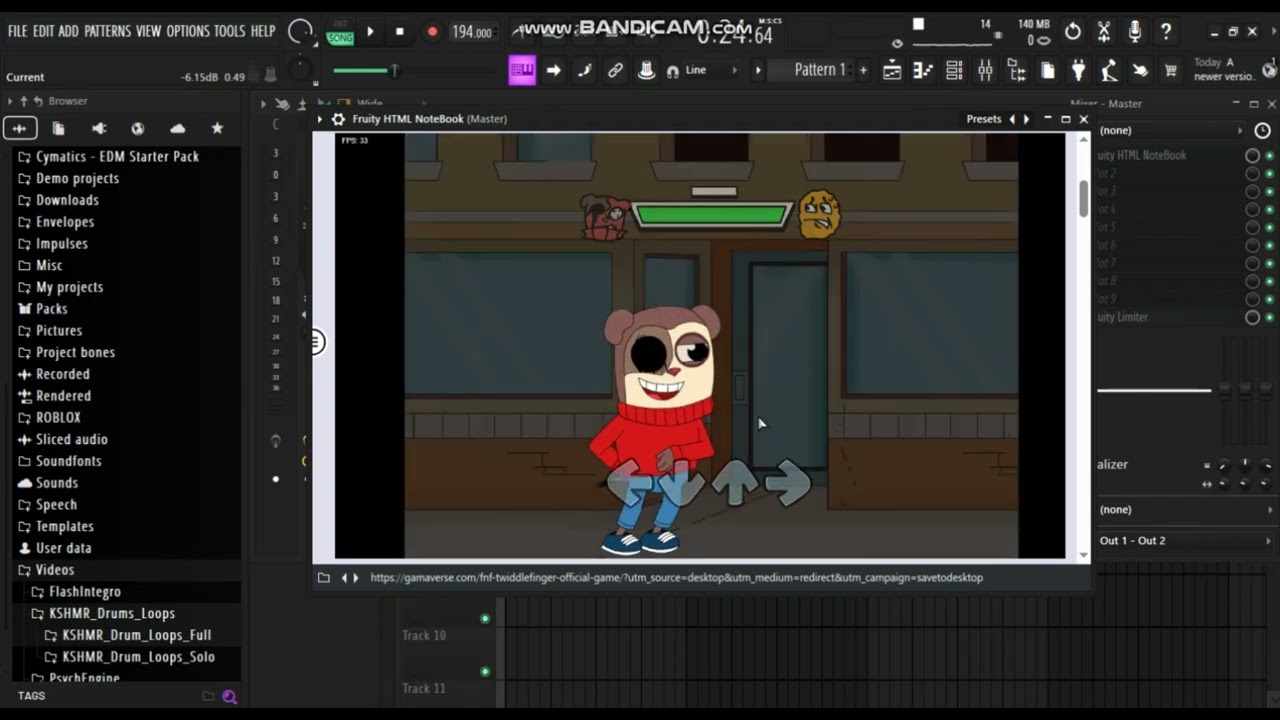Go to next preset arrow
The width and height of the screenshot is (1280, 720).
pyautogui.click(x=1025, y=119)
